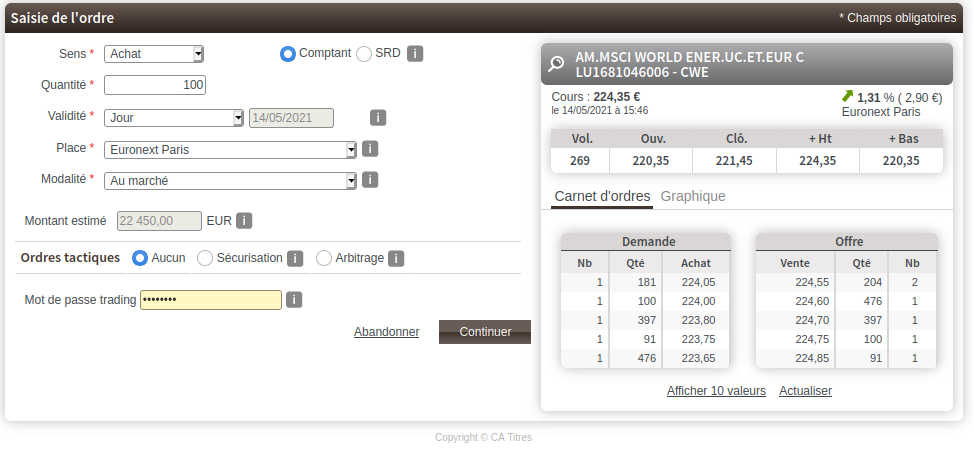Click bid price 224,00 in Demande table
The width and height of the screenshot is (974, 456).
[698, 301]
